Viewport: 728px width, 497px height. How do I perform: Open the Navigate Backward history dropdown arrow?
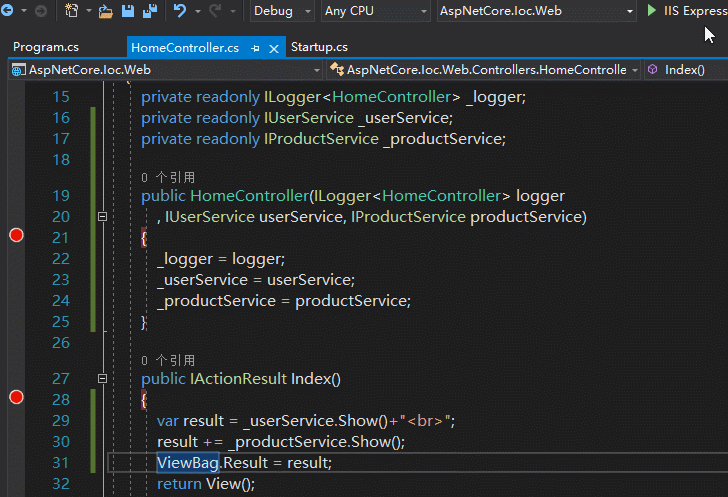[x=24, y=11]
